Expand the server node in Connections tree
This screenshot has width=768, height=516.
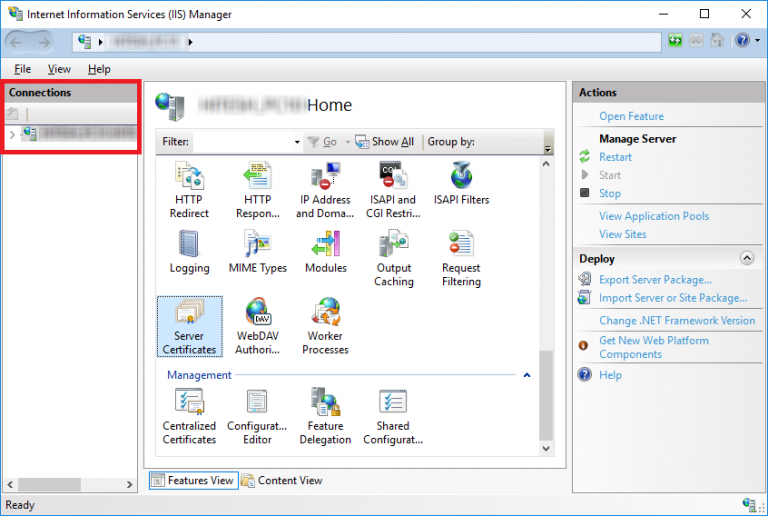click(12, 134)
